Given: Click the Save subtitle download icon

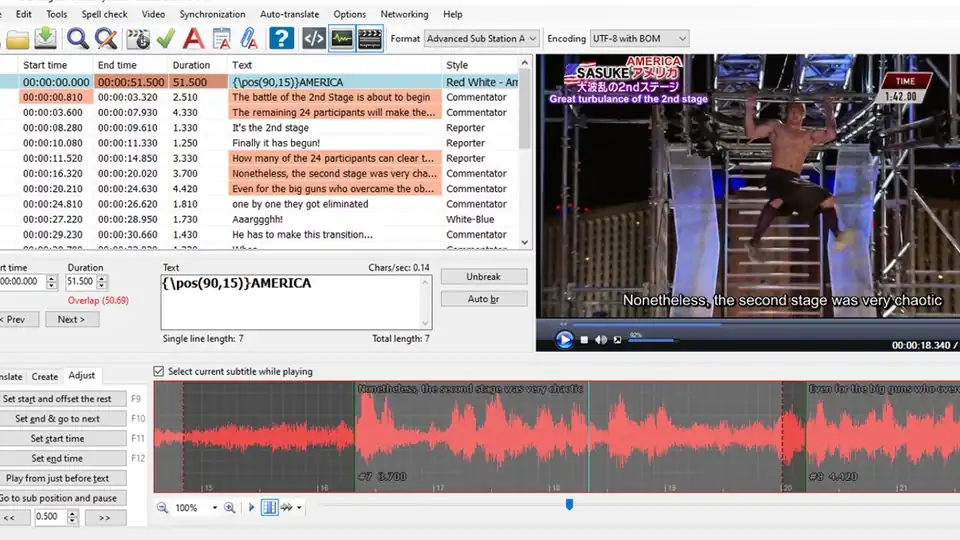Looking at the screenshot, I should coord(45,39).
